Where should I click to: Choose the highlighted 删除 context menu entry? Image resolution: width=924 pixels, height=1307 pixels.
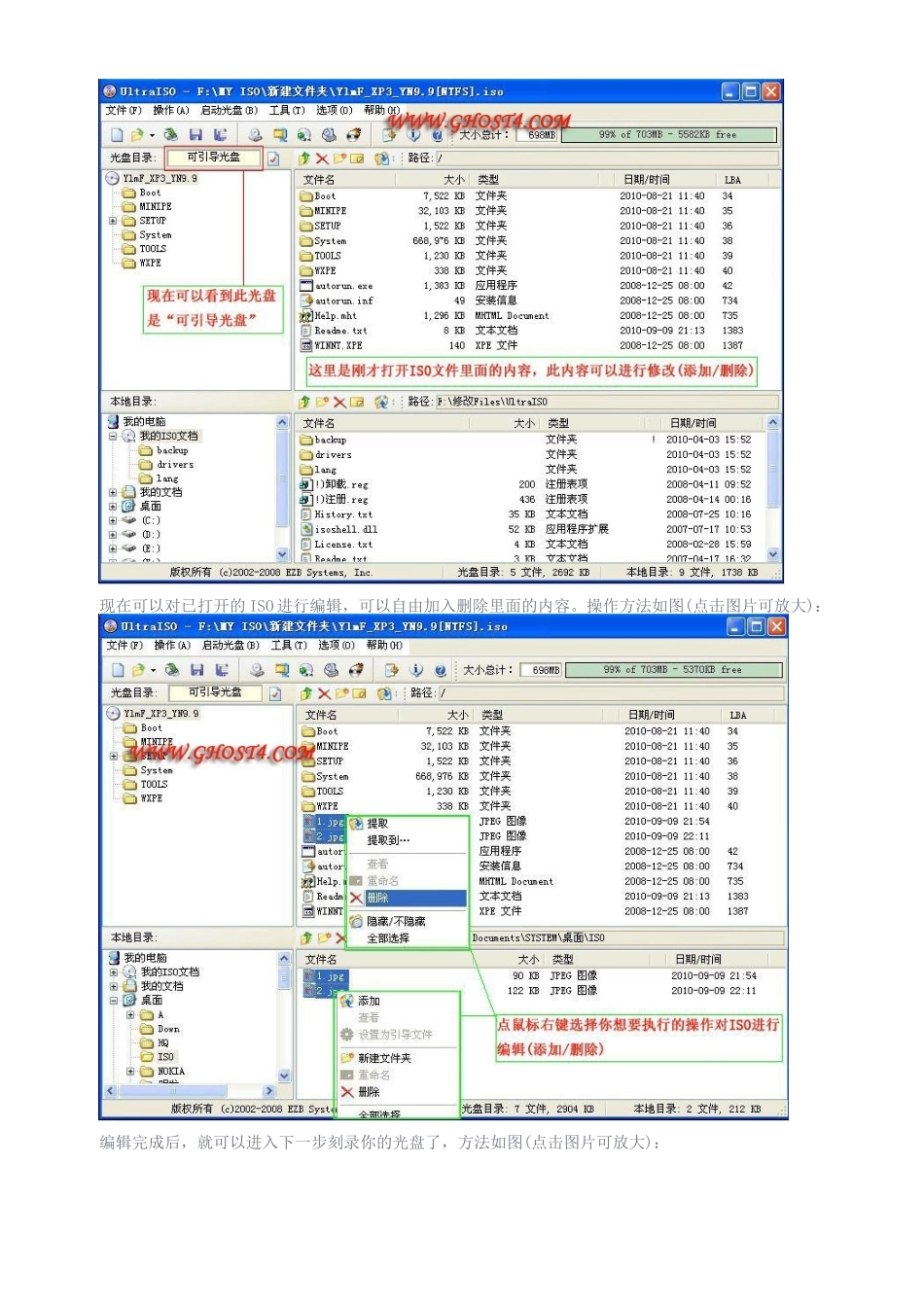[x=407, y=898]
